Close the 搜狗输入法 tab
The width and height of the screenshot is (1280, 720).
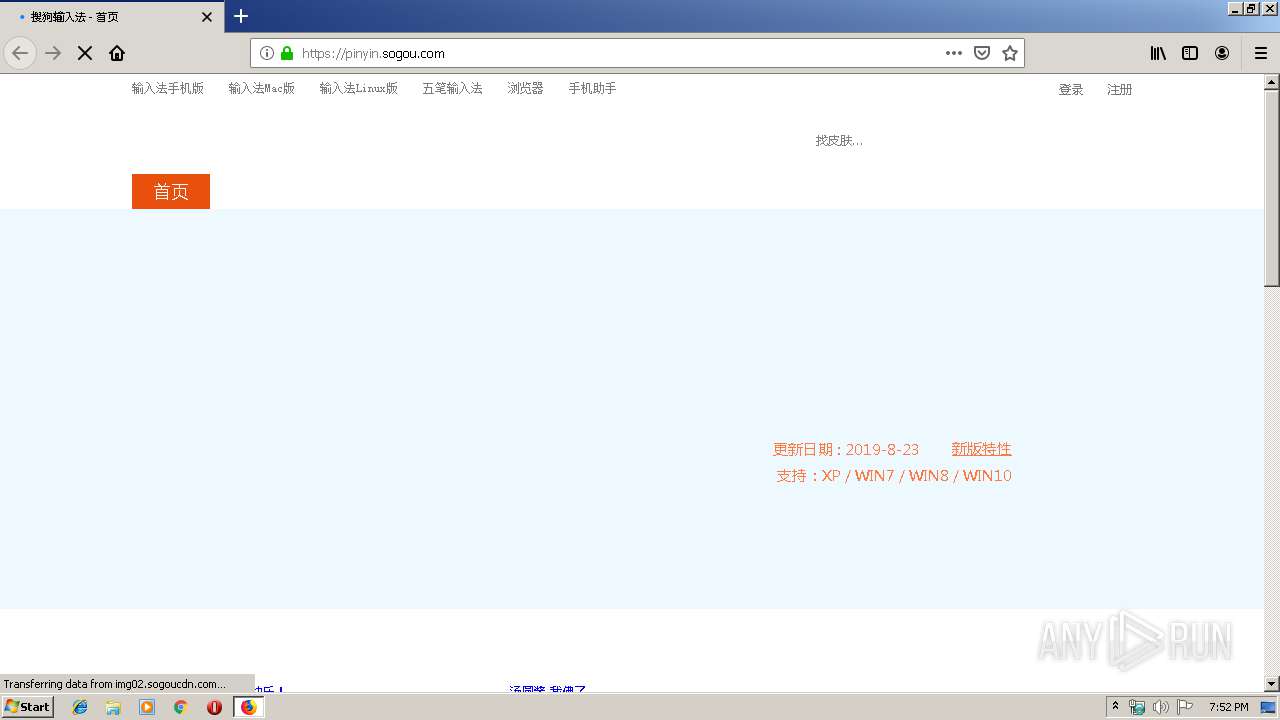(207, 17)
